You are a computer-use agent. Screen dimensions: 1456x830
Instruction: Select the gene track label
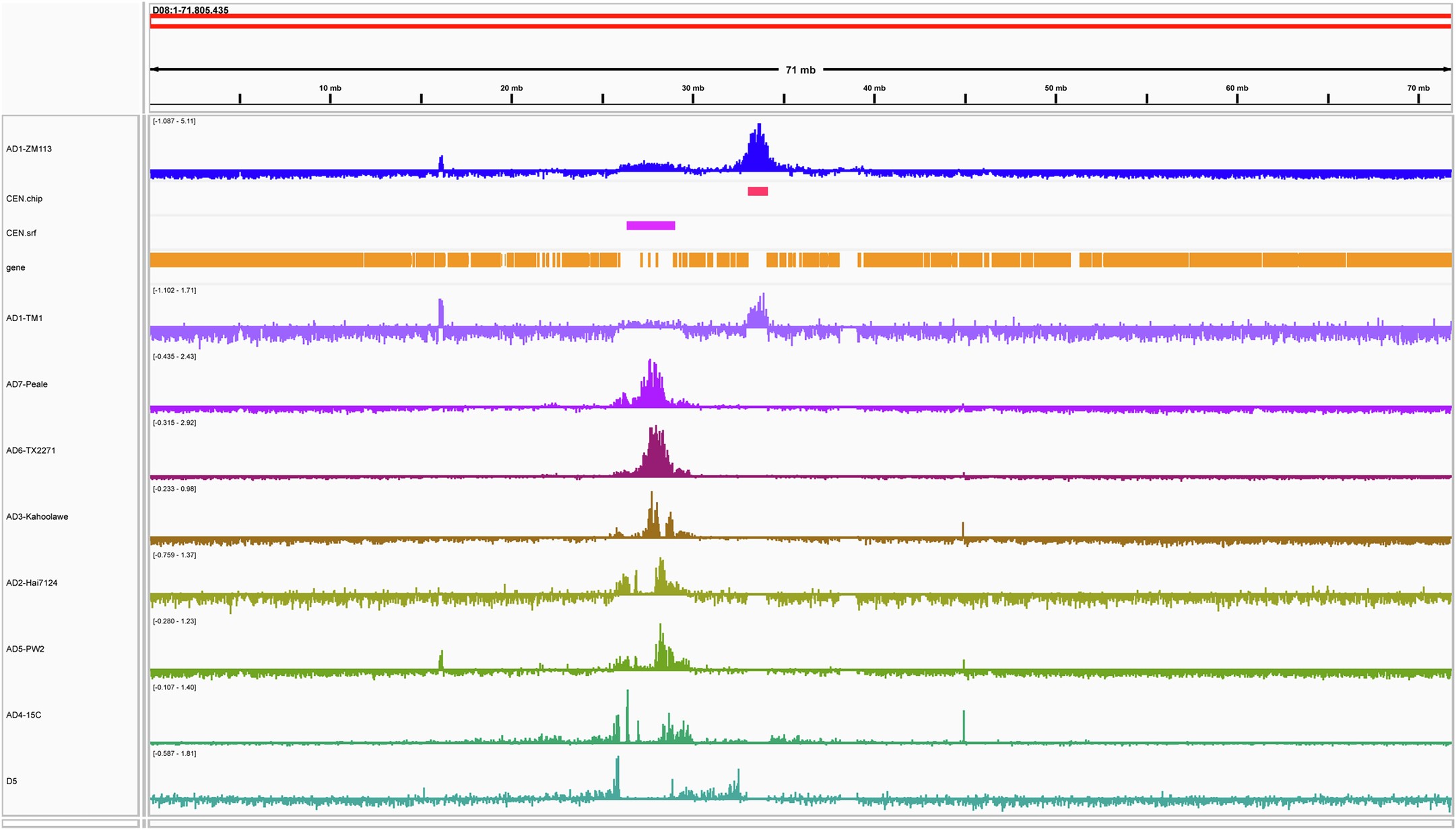(x=15, y=267)
